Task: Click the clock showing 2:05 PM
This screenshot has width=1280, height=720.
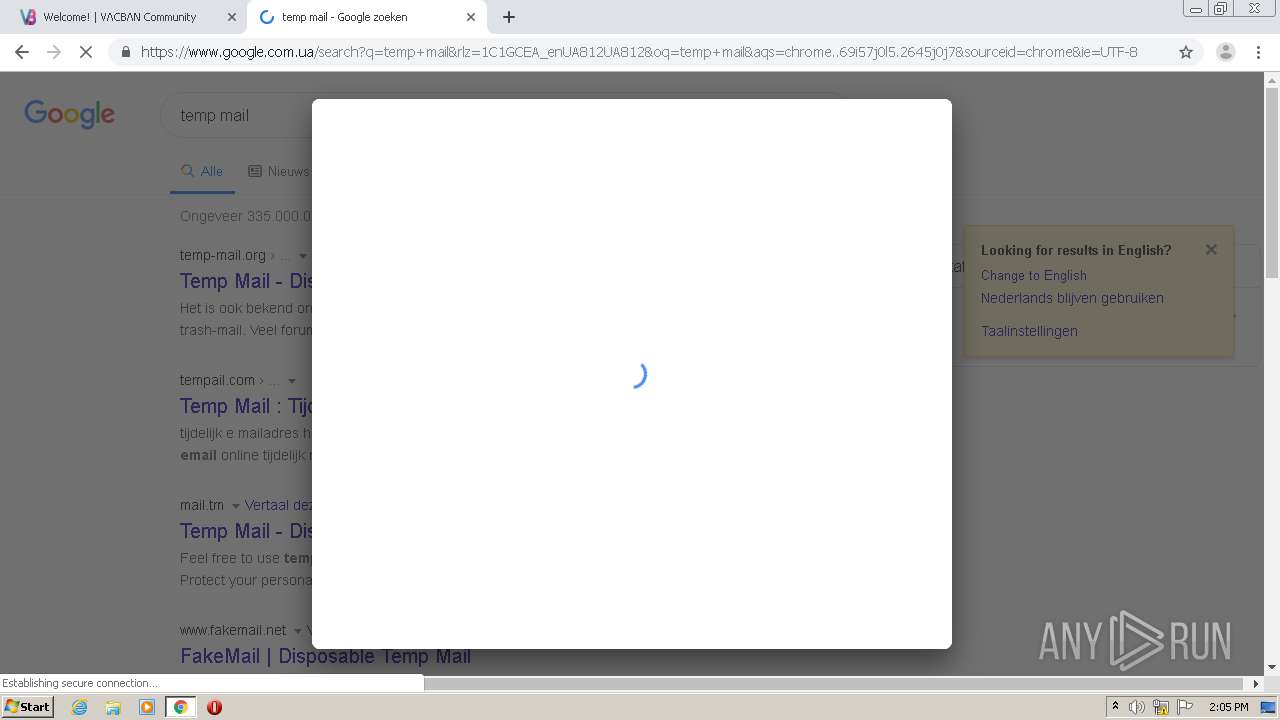Action: pyautogui.click(x=1228, y=707)
